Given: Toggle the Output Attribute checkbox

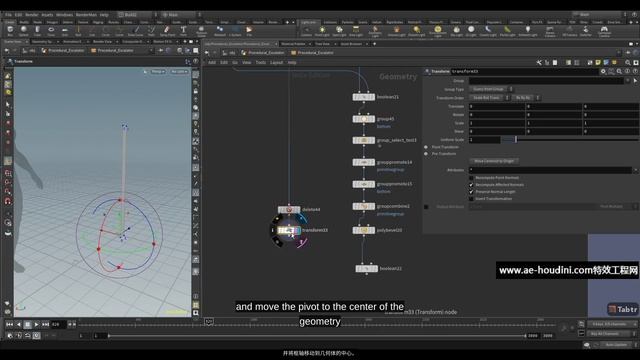Looking at the screenshot, I should click(x=426, y=207).
